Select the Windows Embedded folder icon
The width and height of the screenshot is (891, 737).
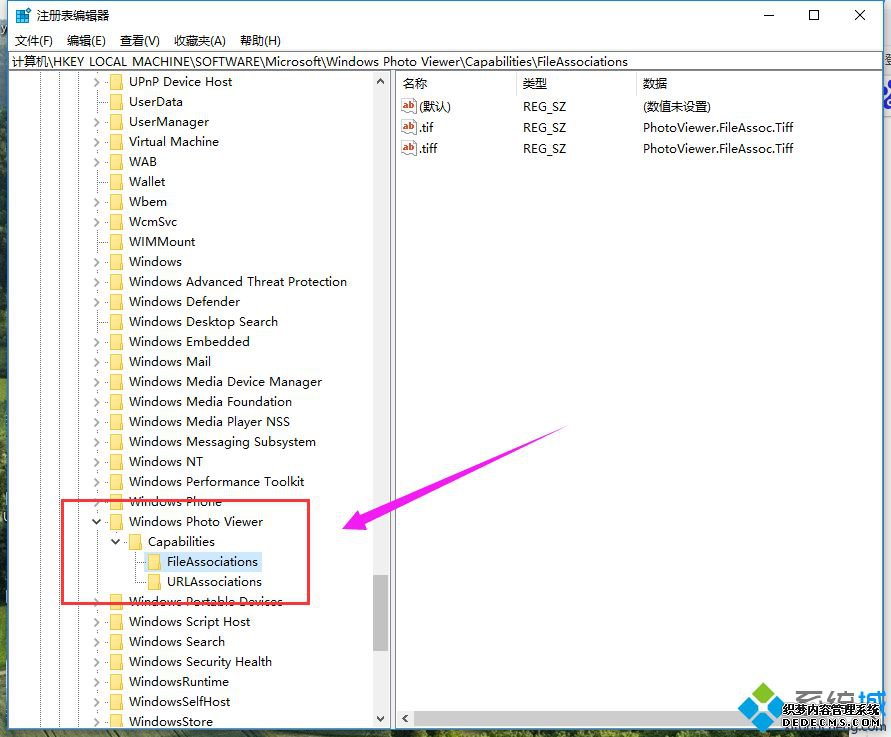(116, 342)
